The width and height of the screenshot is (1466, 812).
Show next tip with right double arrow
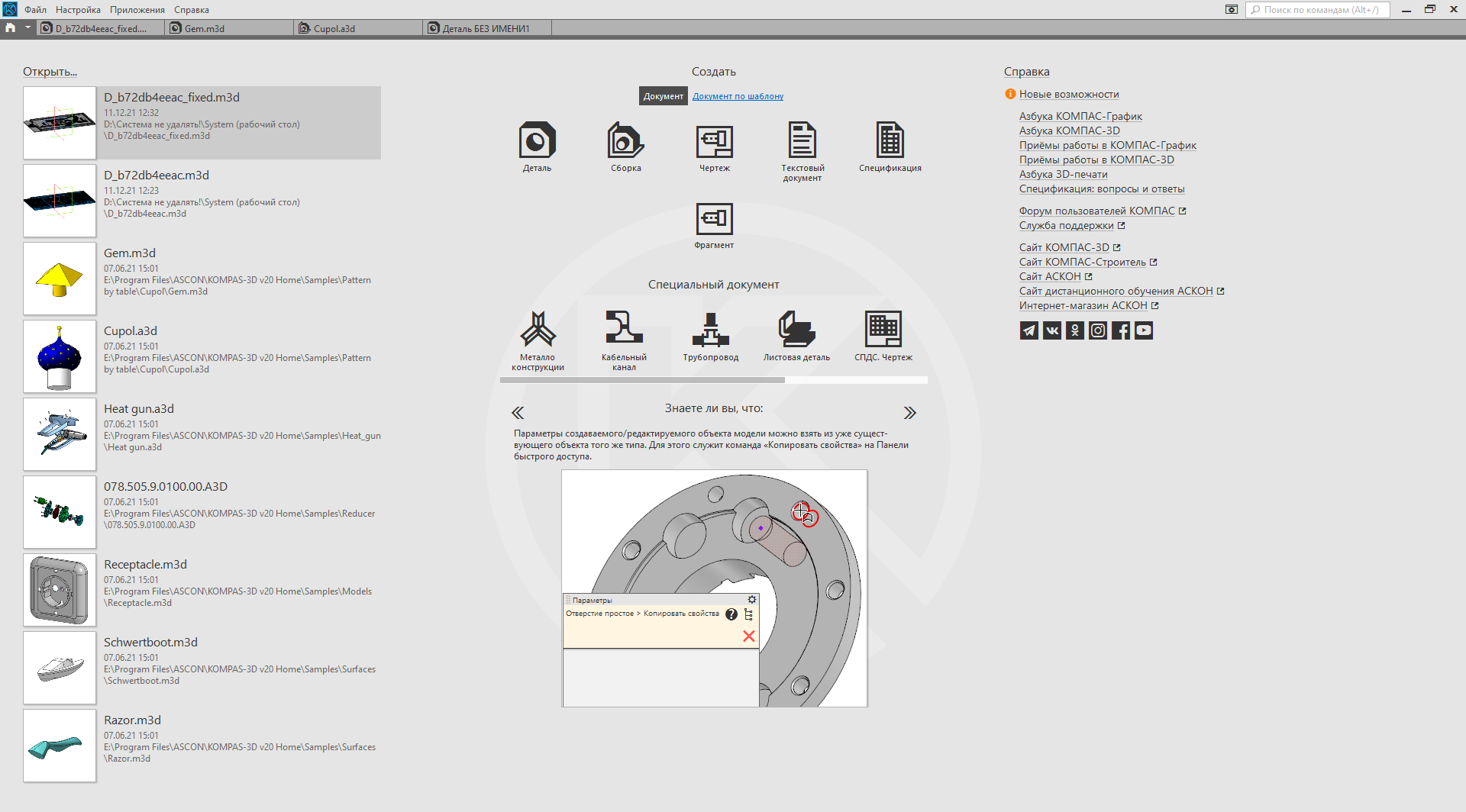[909, 413]
